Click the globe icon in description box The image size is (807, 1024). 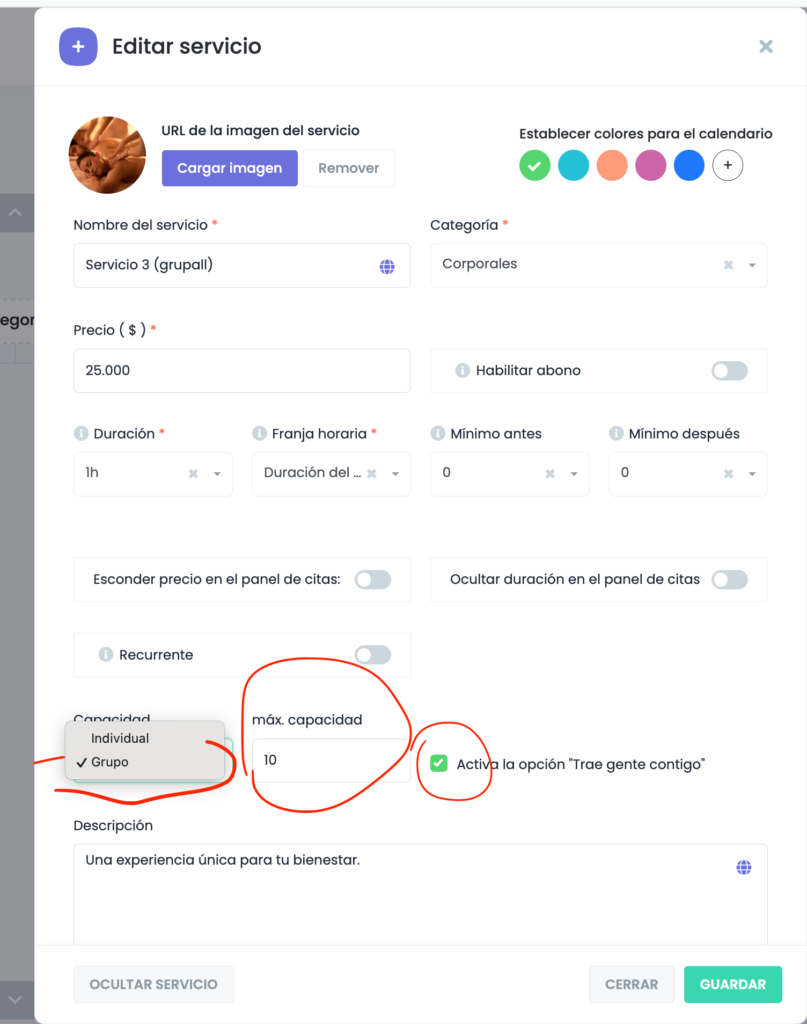coord(744,867)
